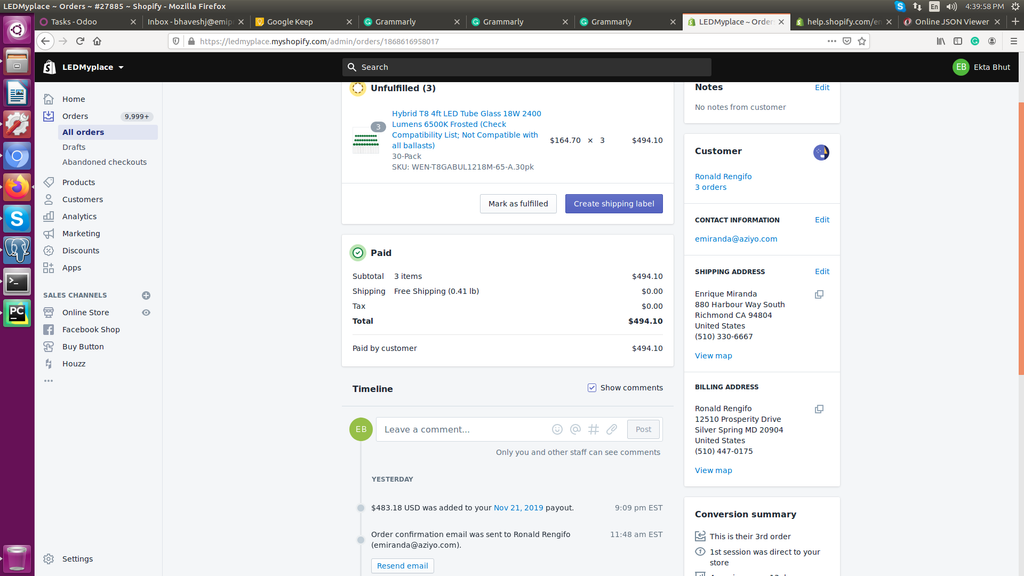Add a sales channel with plus icon
The height and width of the screenshot is (576, 1024).
pyautogui.click(x=146, y=295)
